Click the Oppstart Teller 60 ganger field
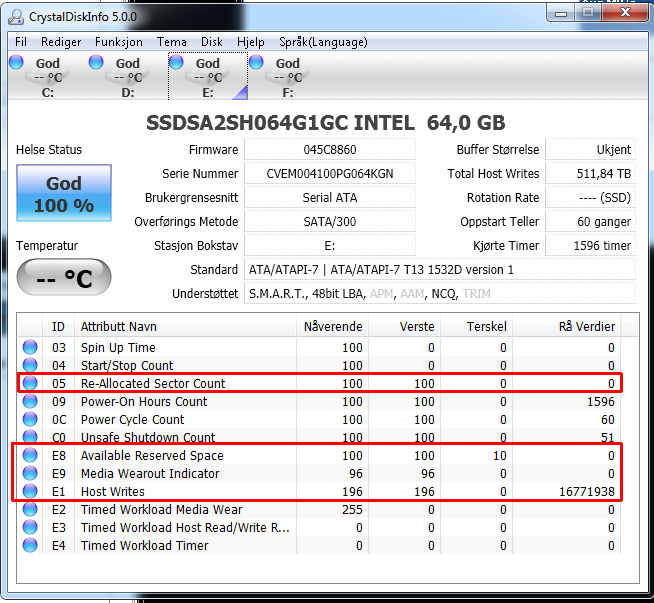The height and width of the screenshot is (603, 654). 591,221
